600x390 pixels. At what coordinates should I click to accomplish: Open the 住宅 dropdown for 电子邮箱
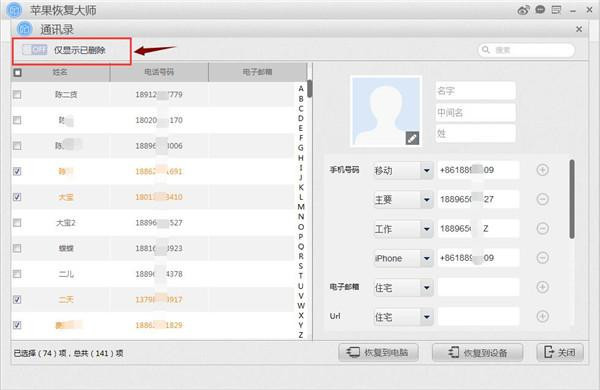426,287
